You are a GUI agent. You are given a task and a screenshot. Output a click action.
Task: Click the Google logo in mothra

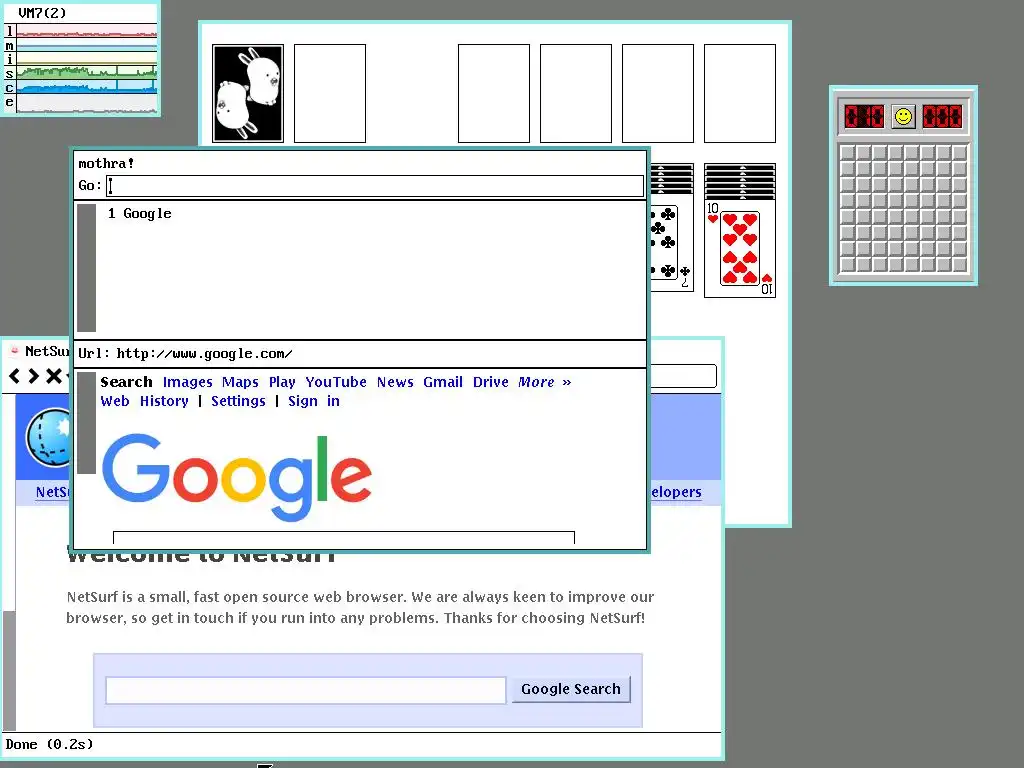point(236,477)
